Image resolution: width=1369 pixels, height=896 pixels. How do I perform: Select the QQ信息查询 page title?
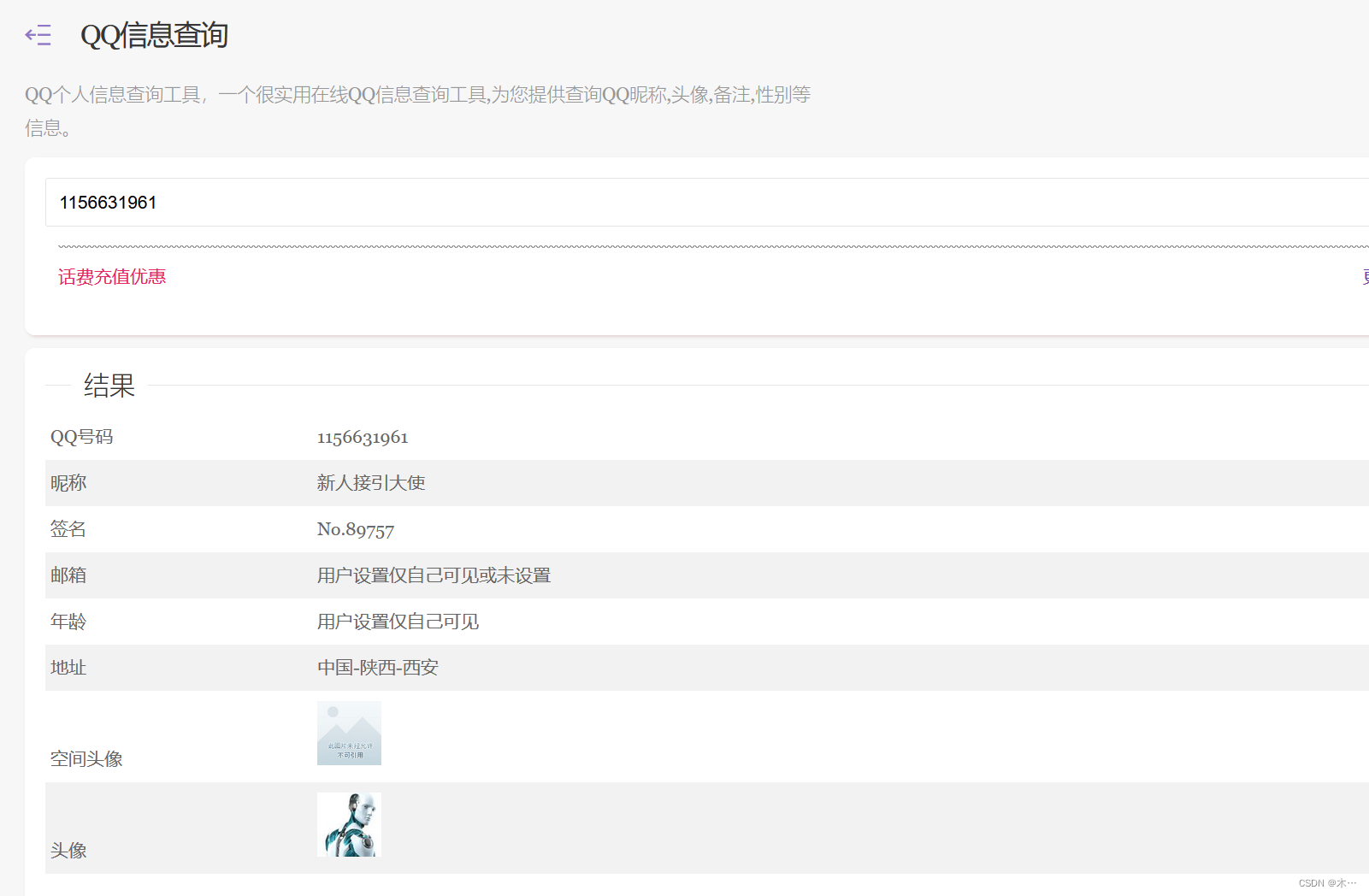coord(154,36)
